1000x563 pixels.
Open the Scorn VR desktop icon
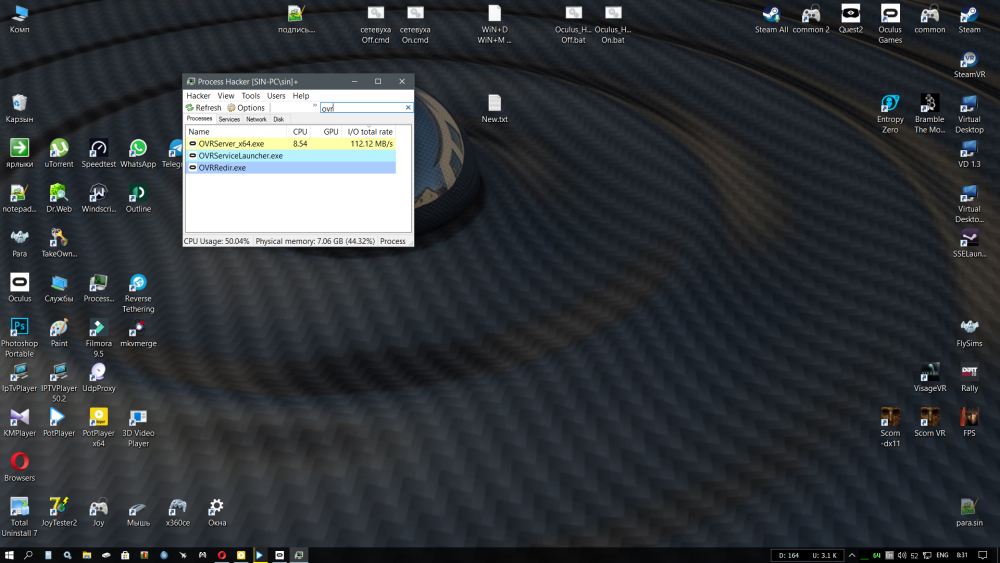click(x=929, y=422)
